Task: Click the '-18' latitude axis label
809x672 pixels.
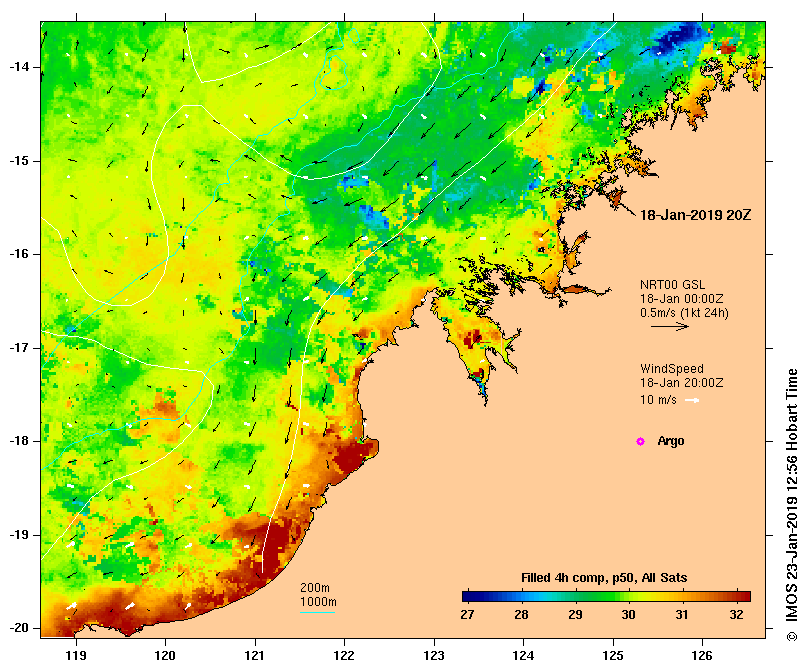Action: pyautogui.click(x=19, y=441)
